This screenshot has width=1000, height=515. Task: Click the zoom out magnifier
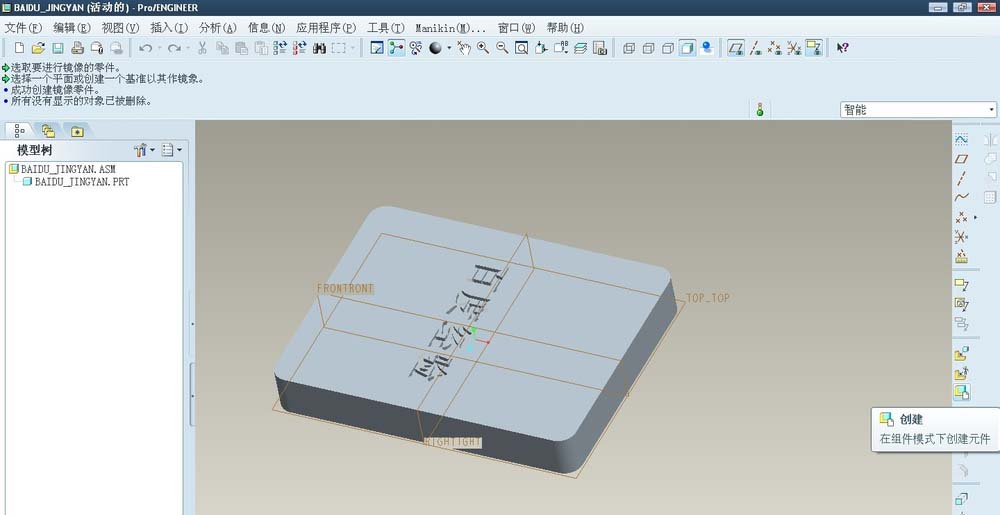click(503, 48)
